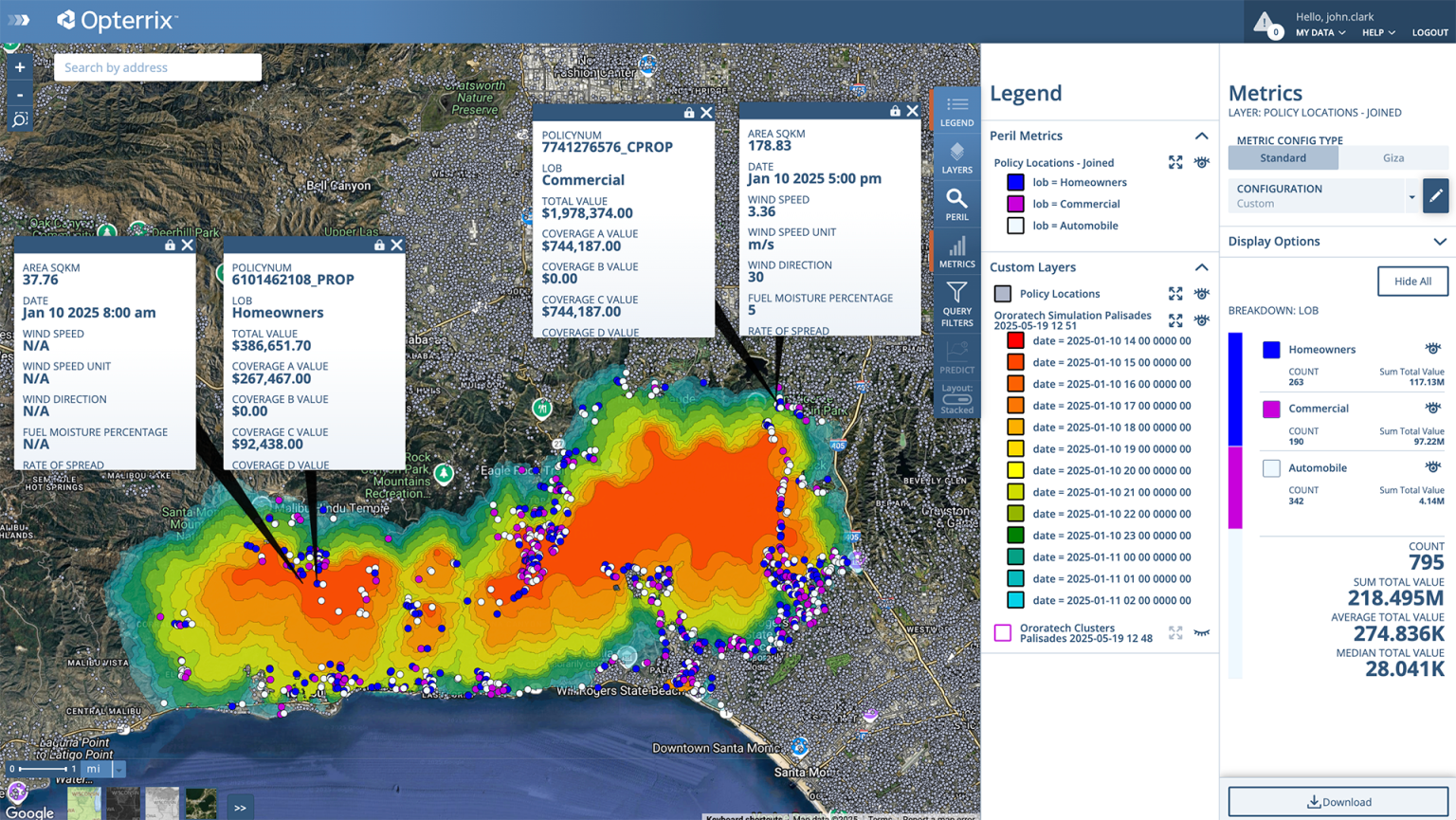Image resolution: width=1456 pixels, height=820 pixels.
Task: Open the MY DATA dropdown menu
Action: (x=1320, y=33)
